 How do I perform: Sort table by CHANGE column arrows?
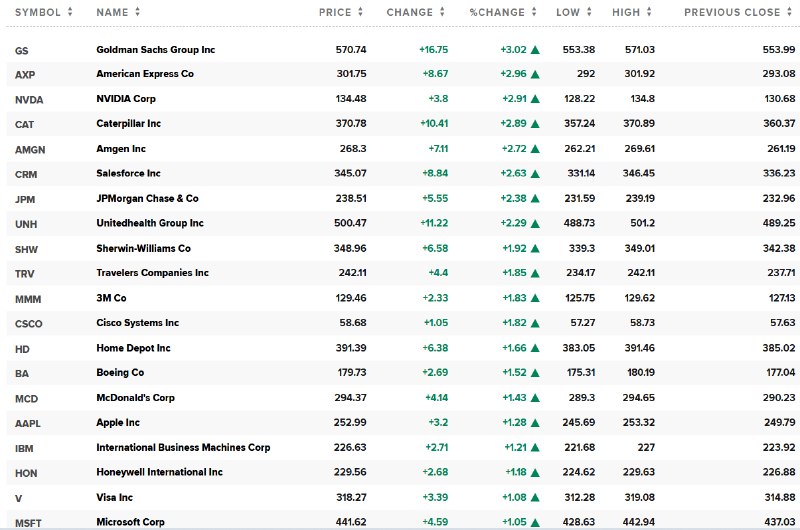[x=442, y=12]
